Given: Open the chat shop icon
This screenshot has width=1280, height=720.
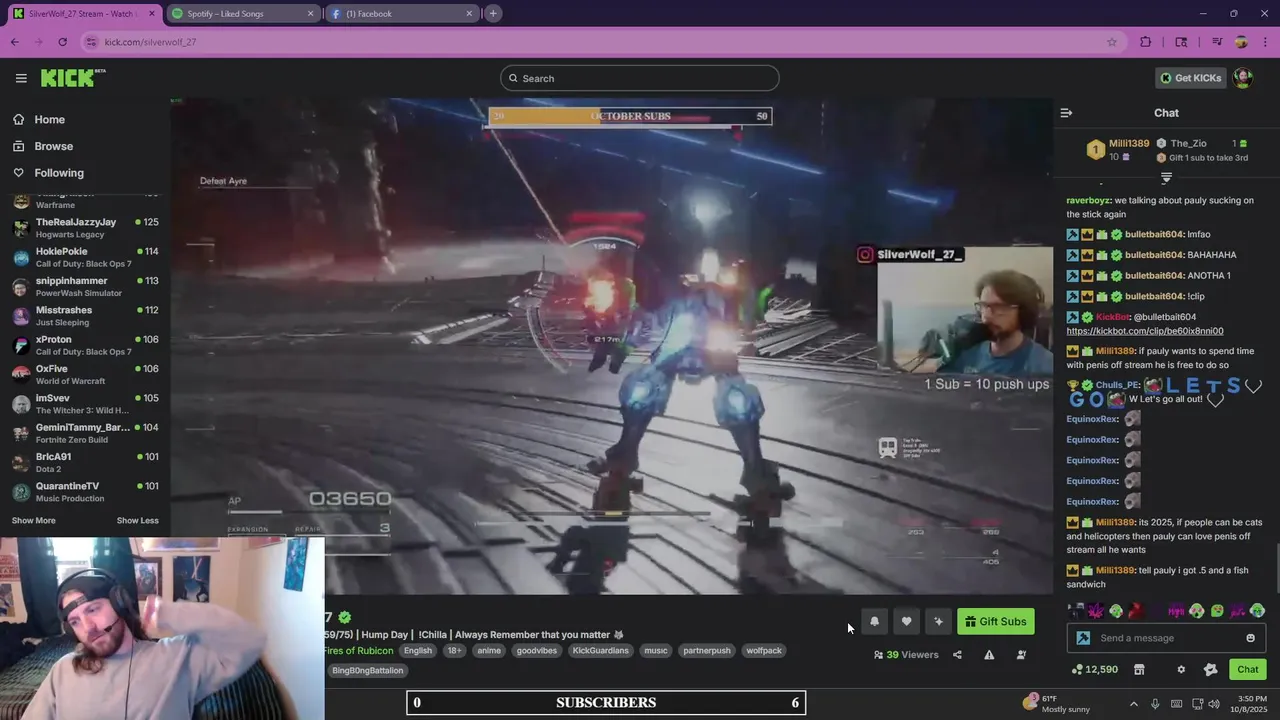Looking at the screenshot, I should pos(1138,669).
